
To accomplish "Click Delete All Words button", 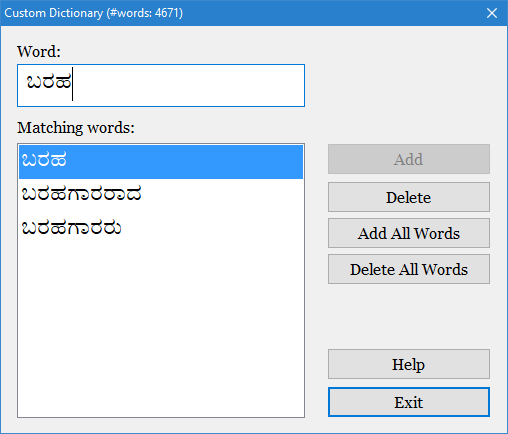I will pos(409,269).
